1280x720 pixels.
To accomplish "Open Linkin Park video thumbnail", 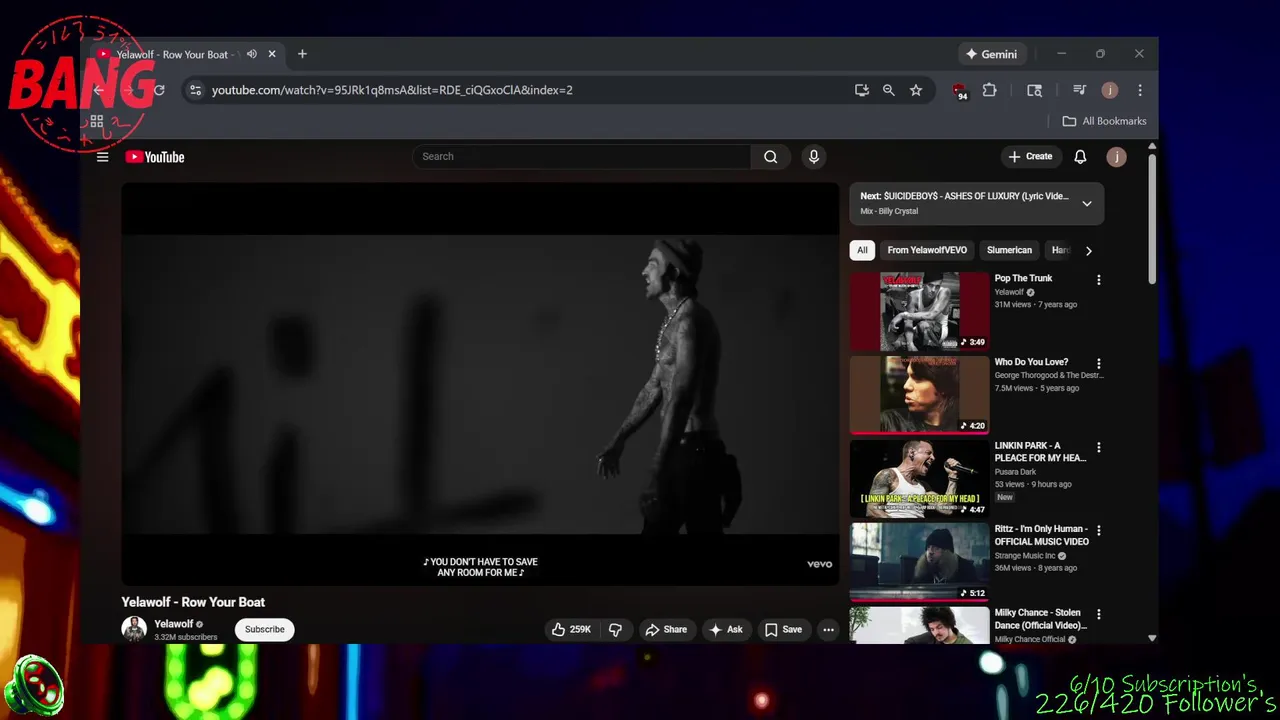I will click(919, 478).
